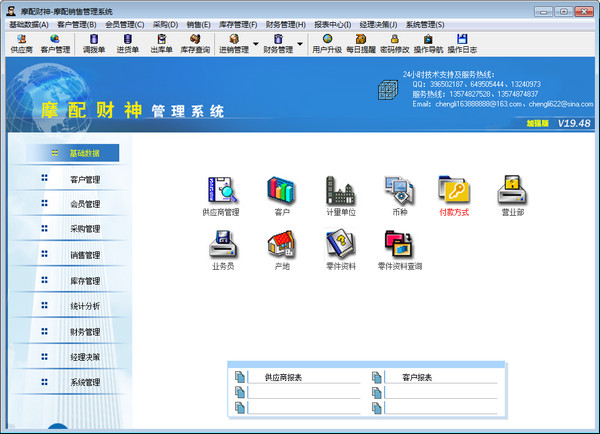600x434 pixels.
Task: Open 库存查询 from the toolbar
Action: (x=195, y=44)
